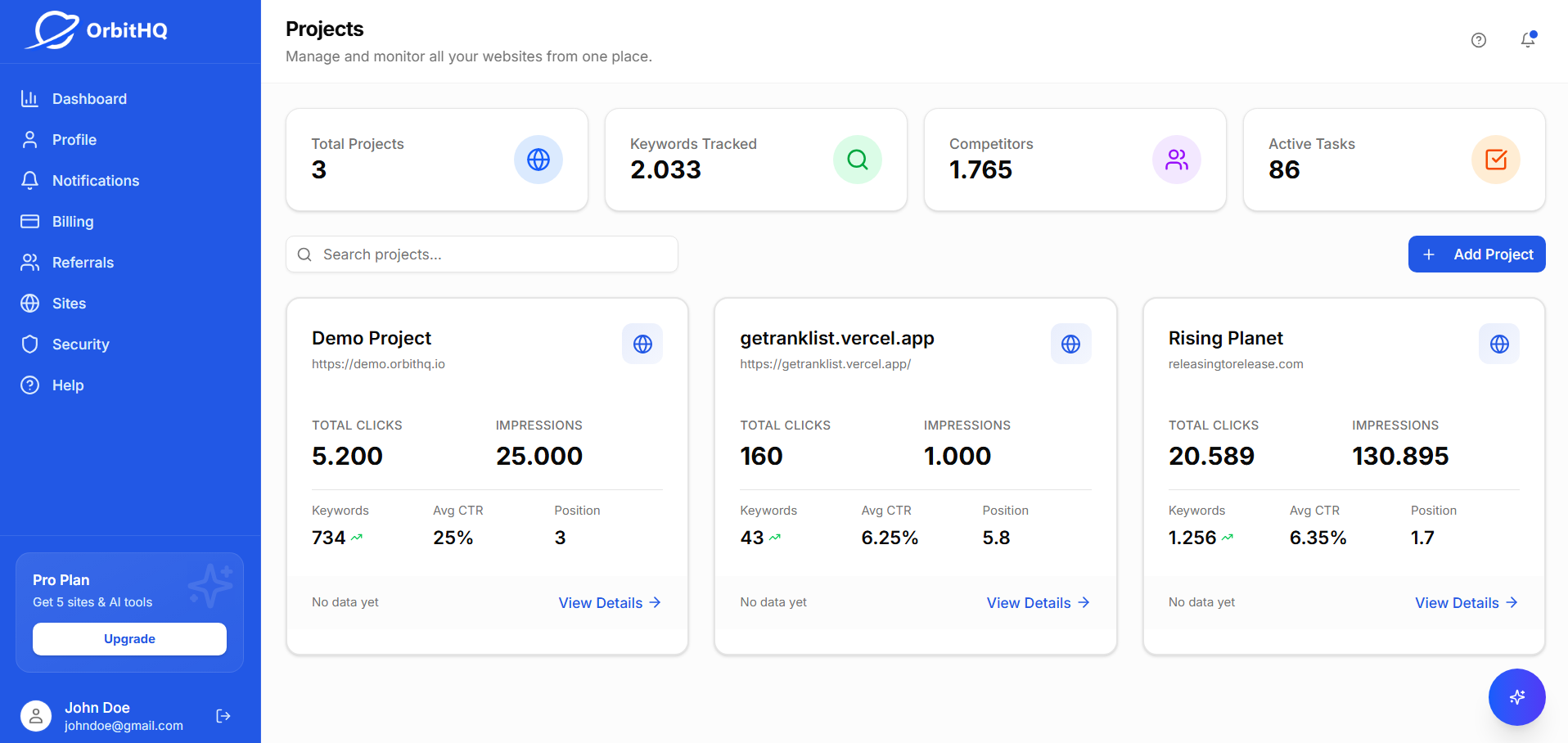Click the Search projects input field

[481, 254]
